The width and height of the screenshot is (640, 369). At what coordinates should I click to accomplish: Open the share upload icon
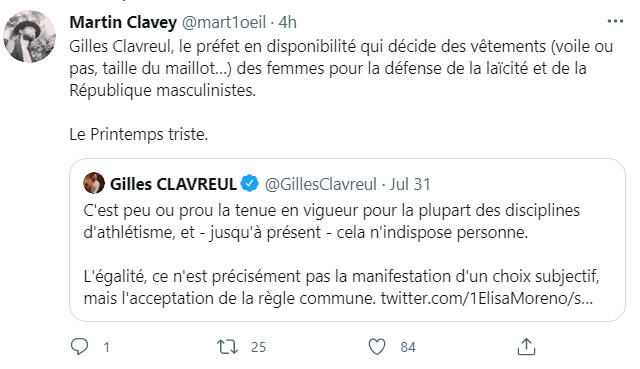coord(526,347)
